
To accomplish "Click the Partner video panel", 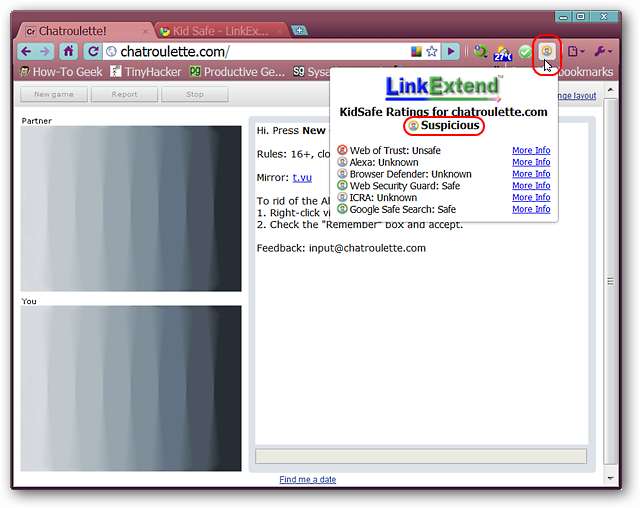I will point(131,208).
